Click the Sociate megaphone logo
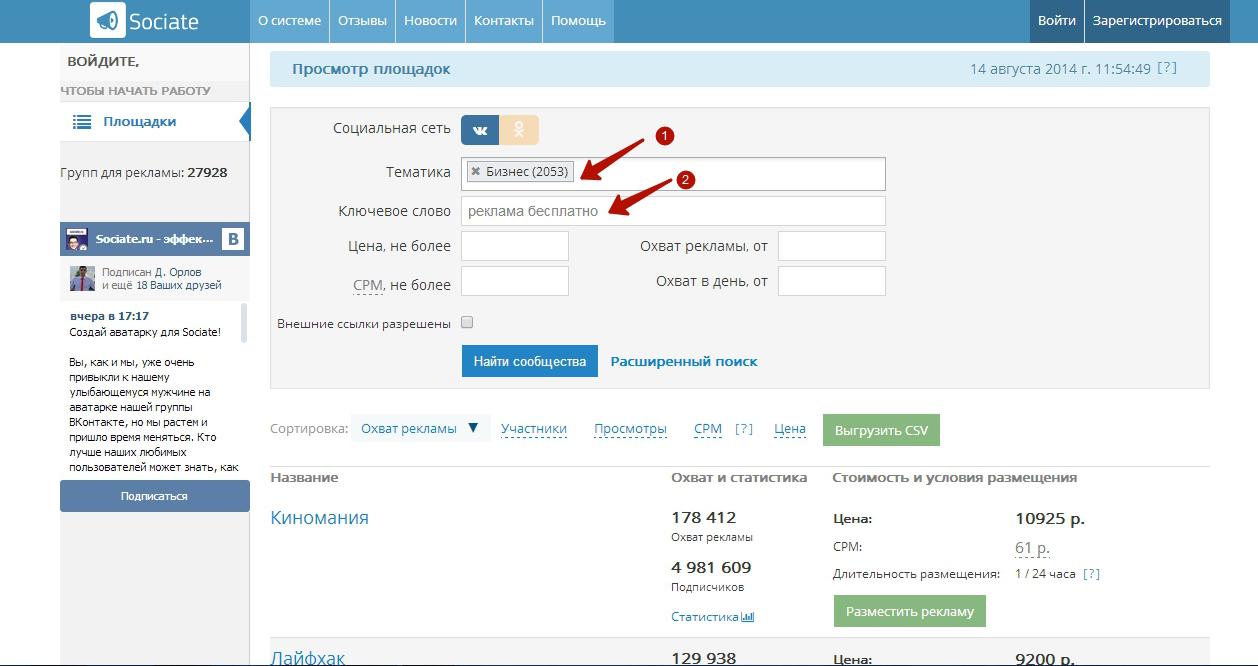 pos(108,20)
